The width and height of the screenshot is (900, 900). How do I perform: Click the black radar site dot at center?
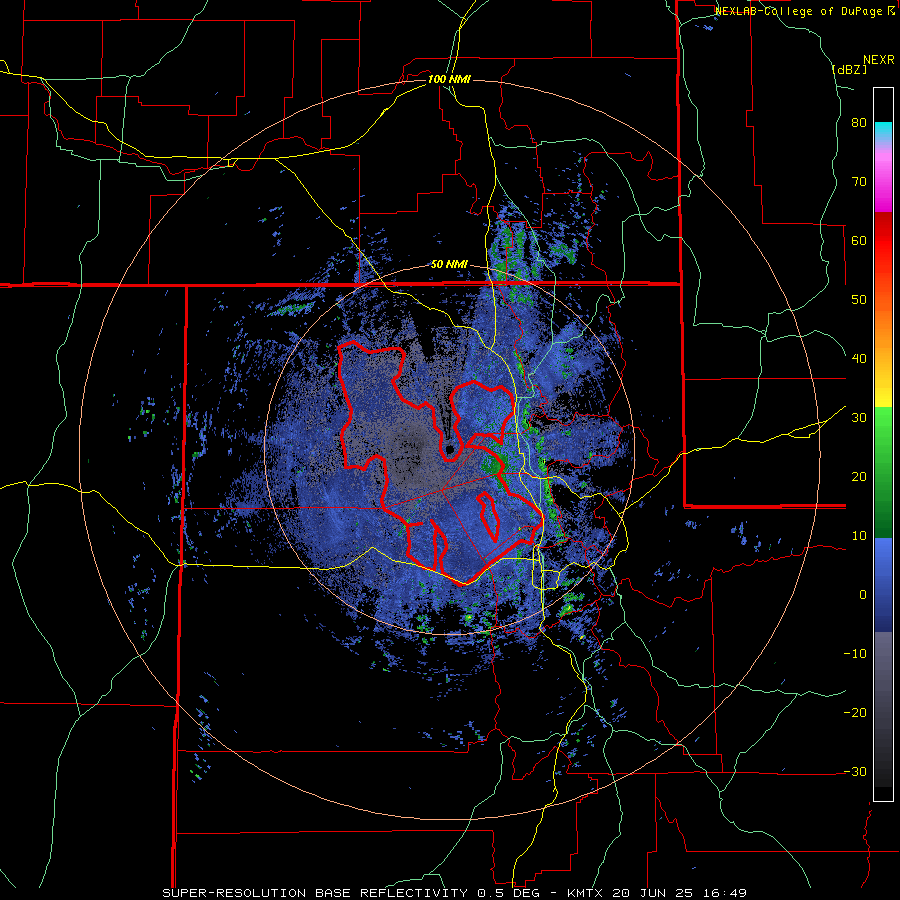click(x=449, y=449)
